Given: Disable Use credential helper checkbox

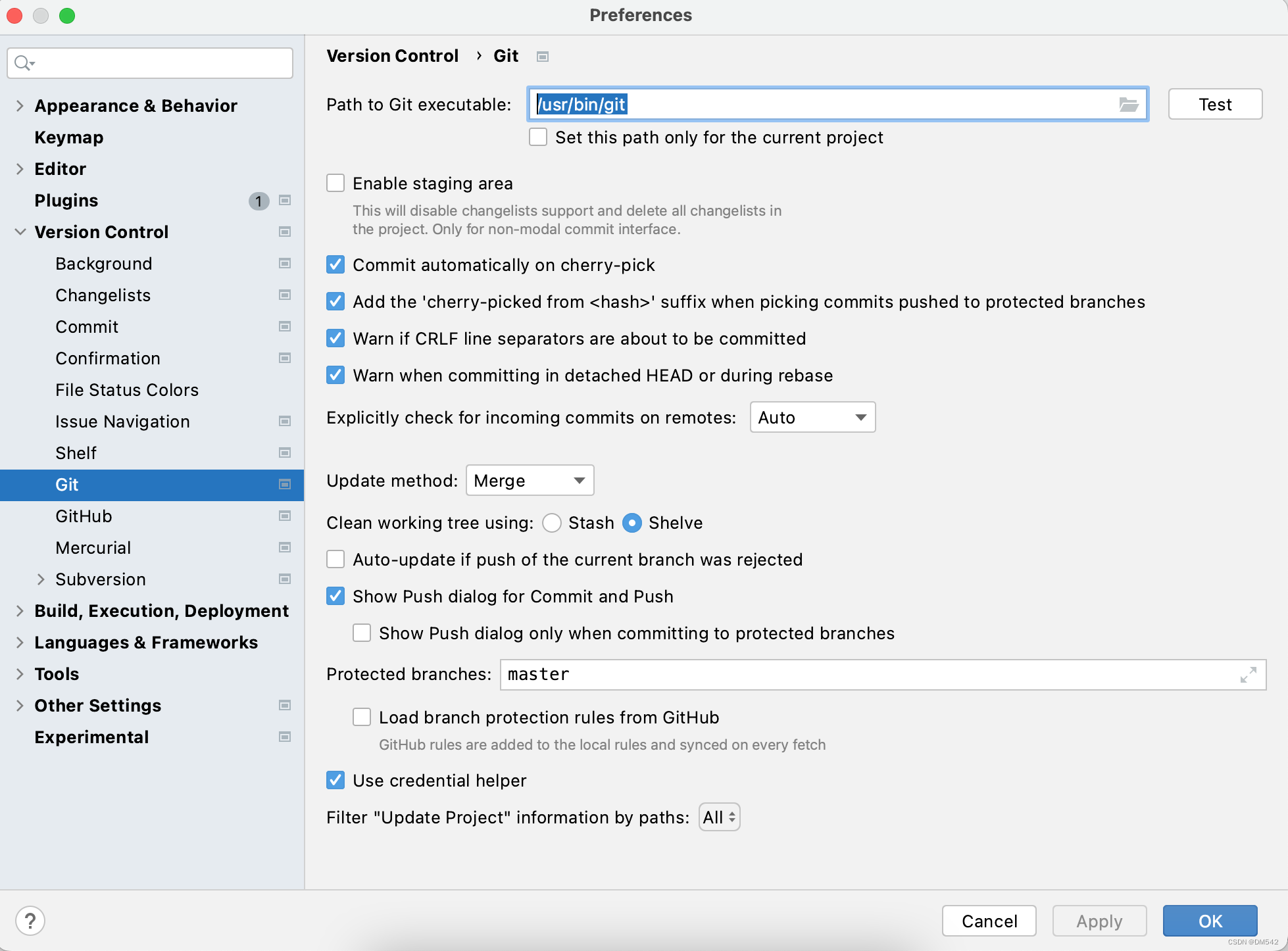Looking at the screenshot, I should [x=335, y=780].
